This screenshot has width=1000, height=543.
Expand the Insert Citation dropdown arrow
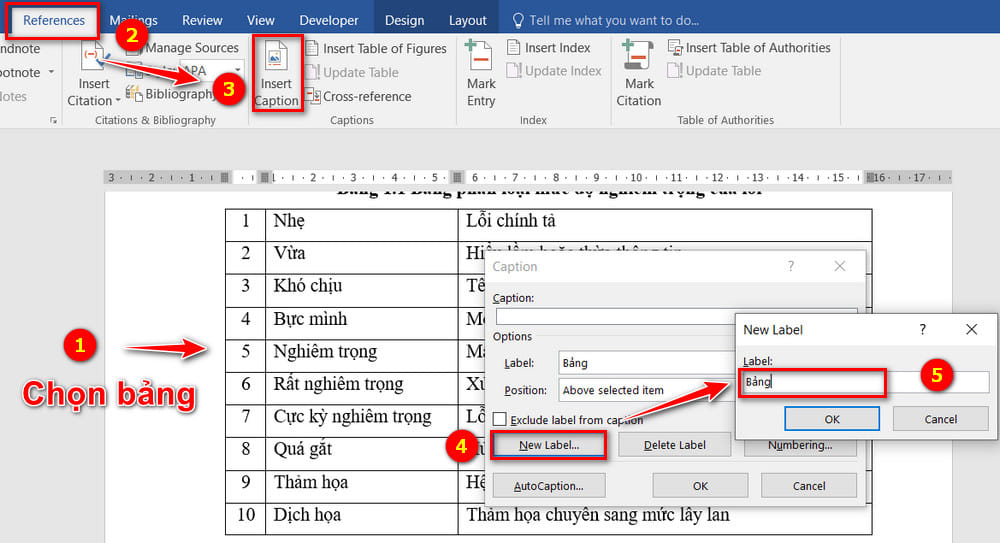118,101
